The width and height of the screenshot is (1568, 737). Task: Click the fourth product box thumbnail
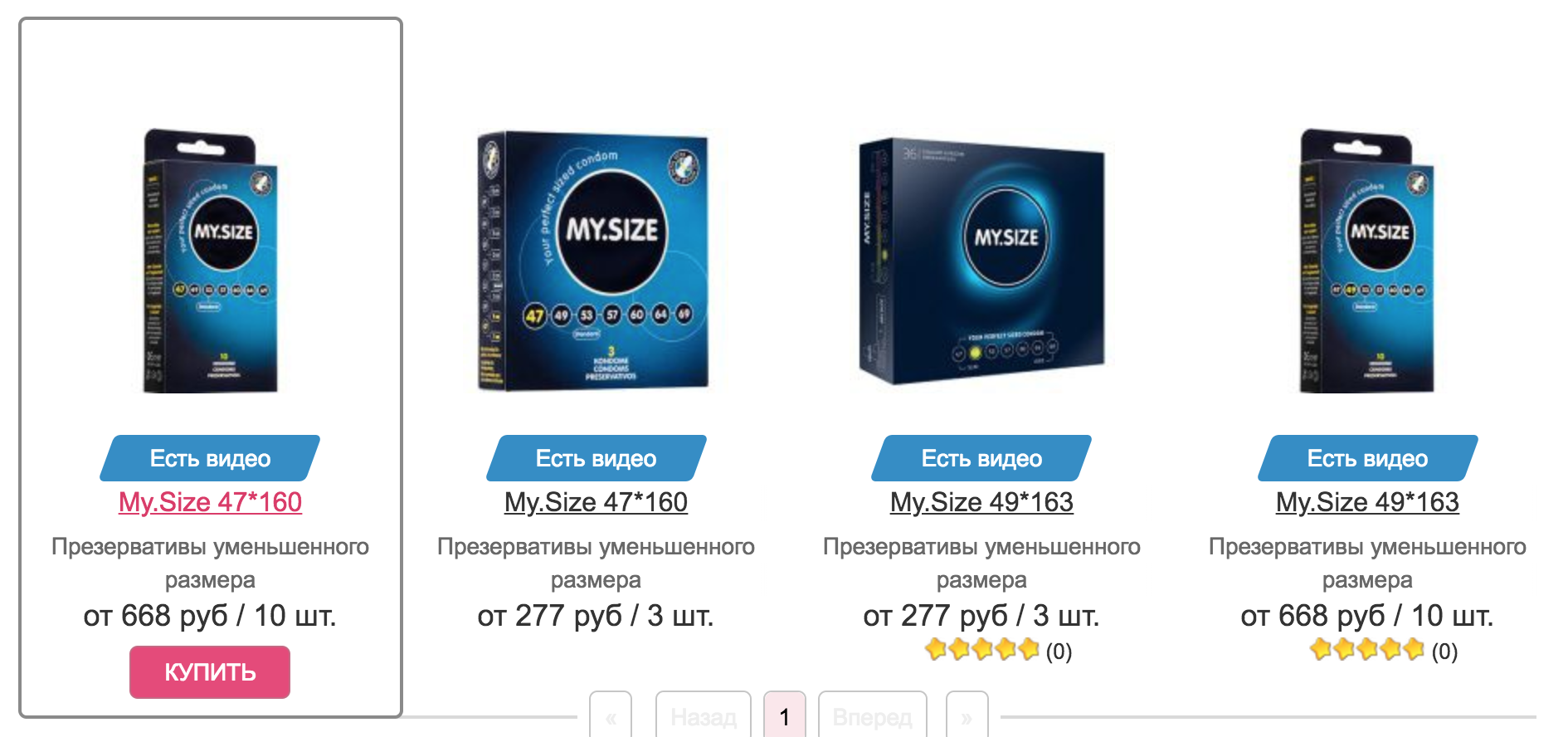(1366, 261)
